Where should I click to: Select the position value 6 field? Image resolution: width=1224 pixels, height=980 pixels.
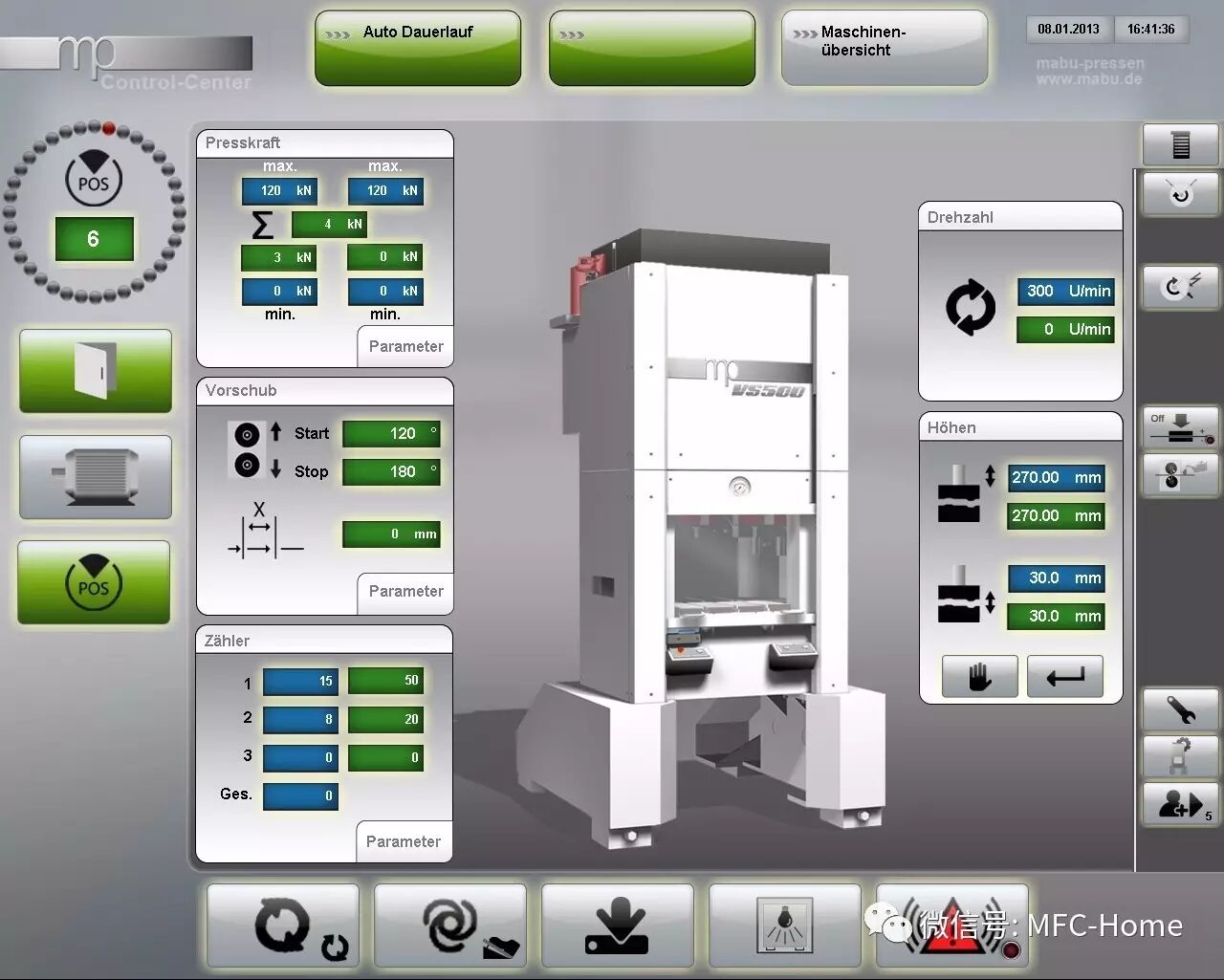coord(94,239)
